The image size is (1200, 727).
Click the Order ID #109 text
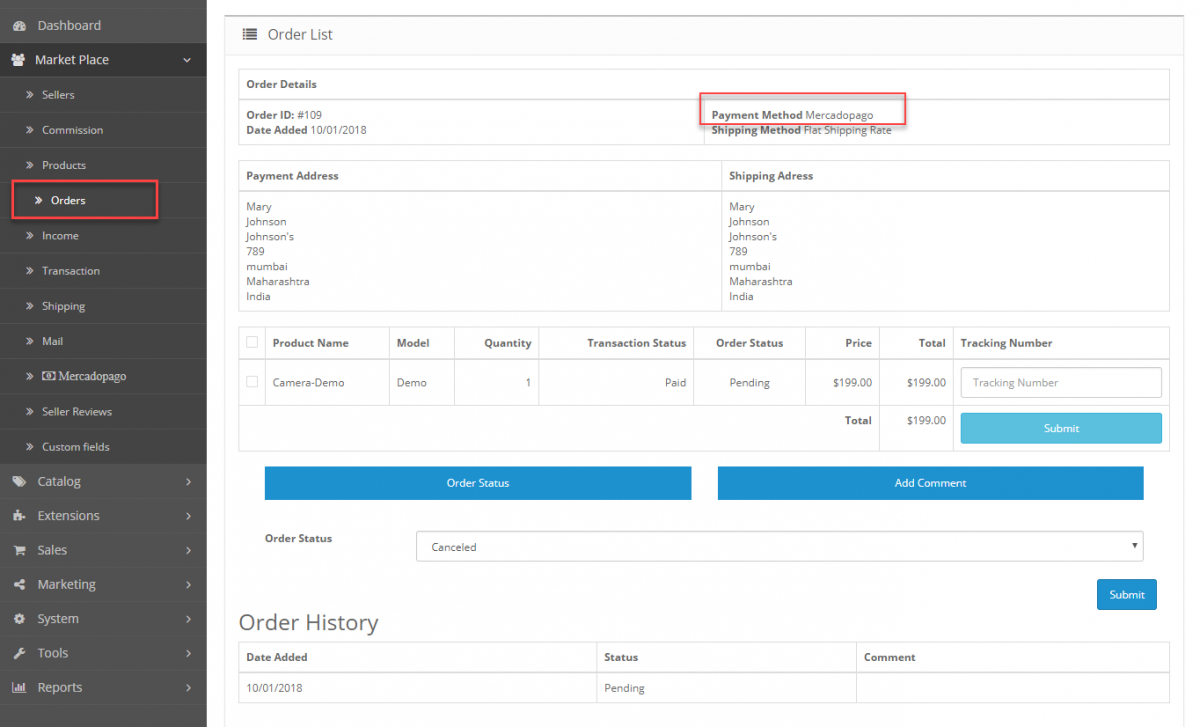tap(284, 115)
